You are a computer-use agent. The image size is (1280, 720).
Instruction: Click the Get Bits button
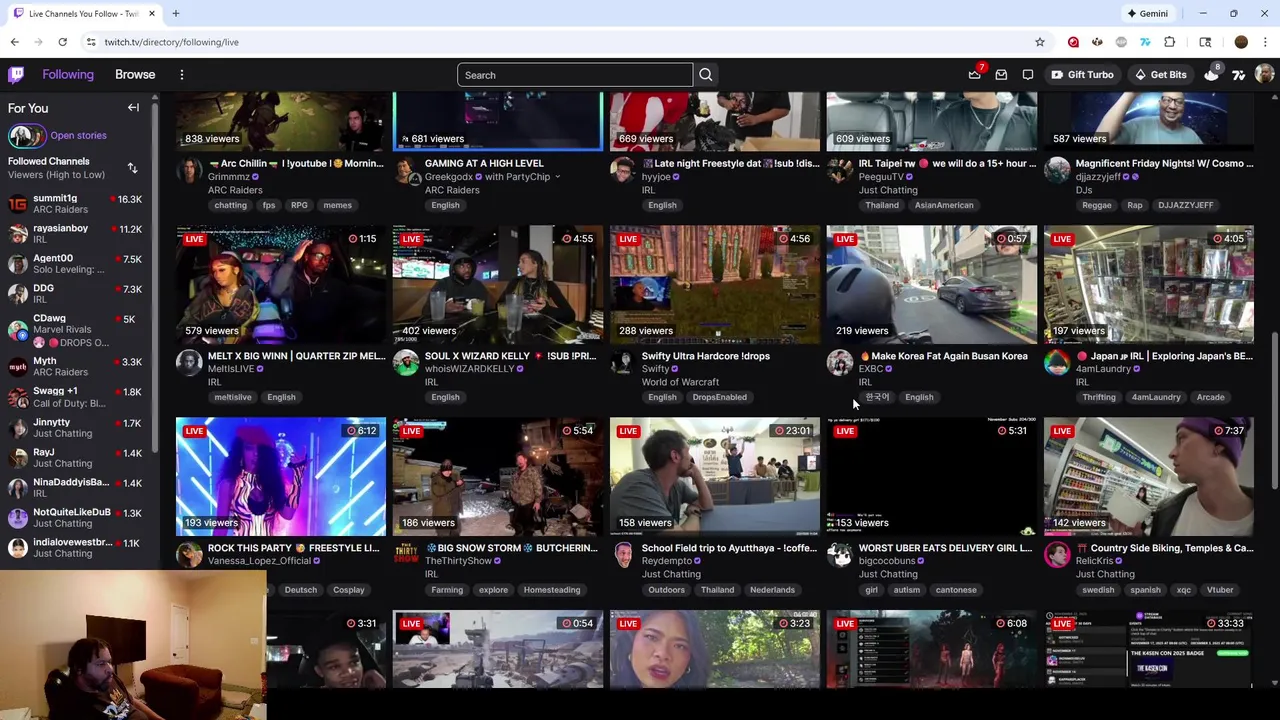[1160, 75]
